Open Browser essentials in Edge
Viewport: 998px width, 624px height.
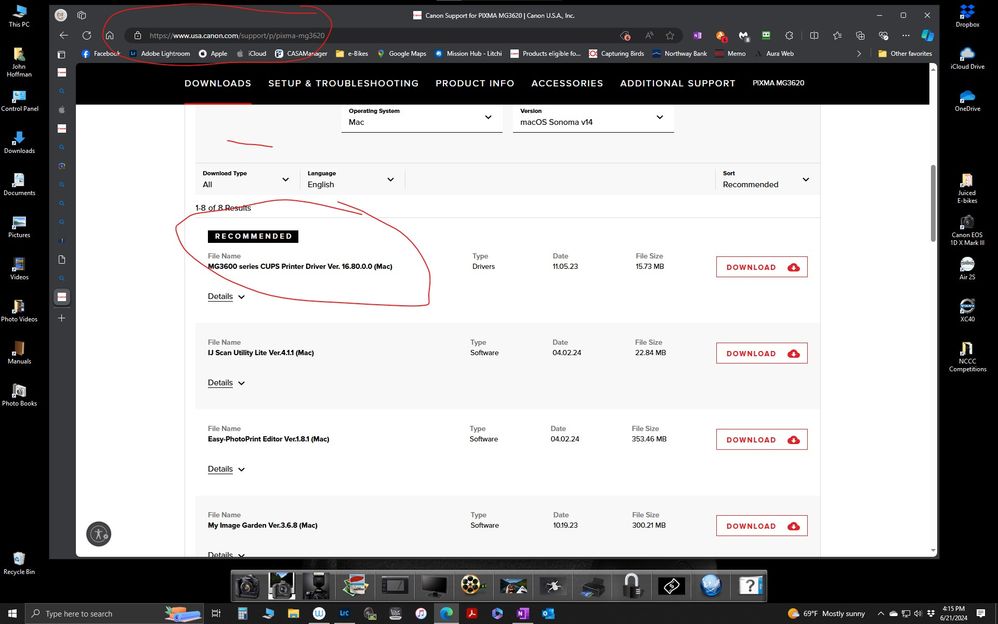[x=883, y=35]
